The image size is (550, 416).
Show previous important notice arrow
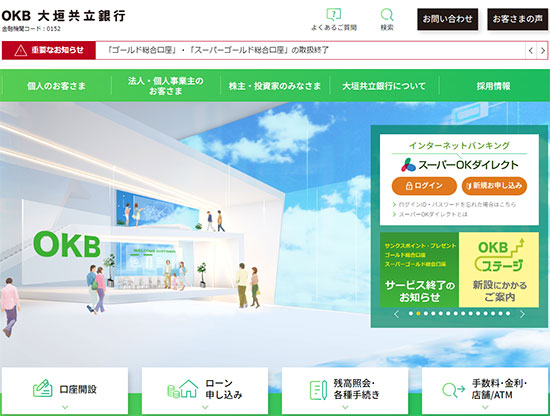[x=531, y=51]
